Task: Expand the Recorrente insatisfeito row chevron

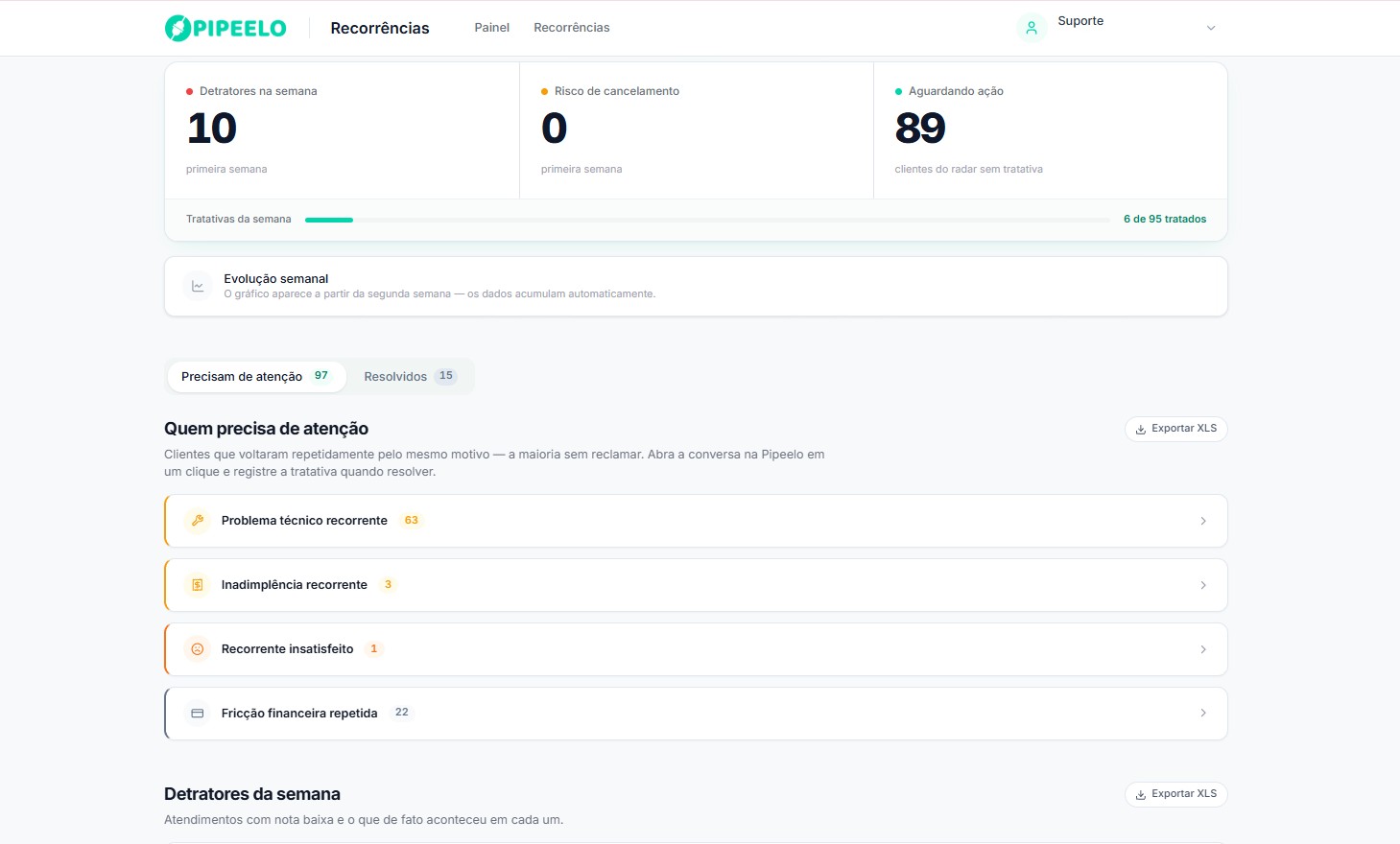Action: 1203,649
